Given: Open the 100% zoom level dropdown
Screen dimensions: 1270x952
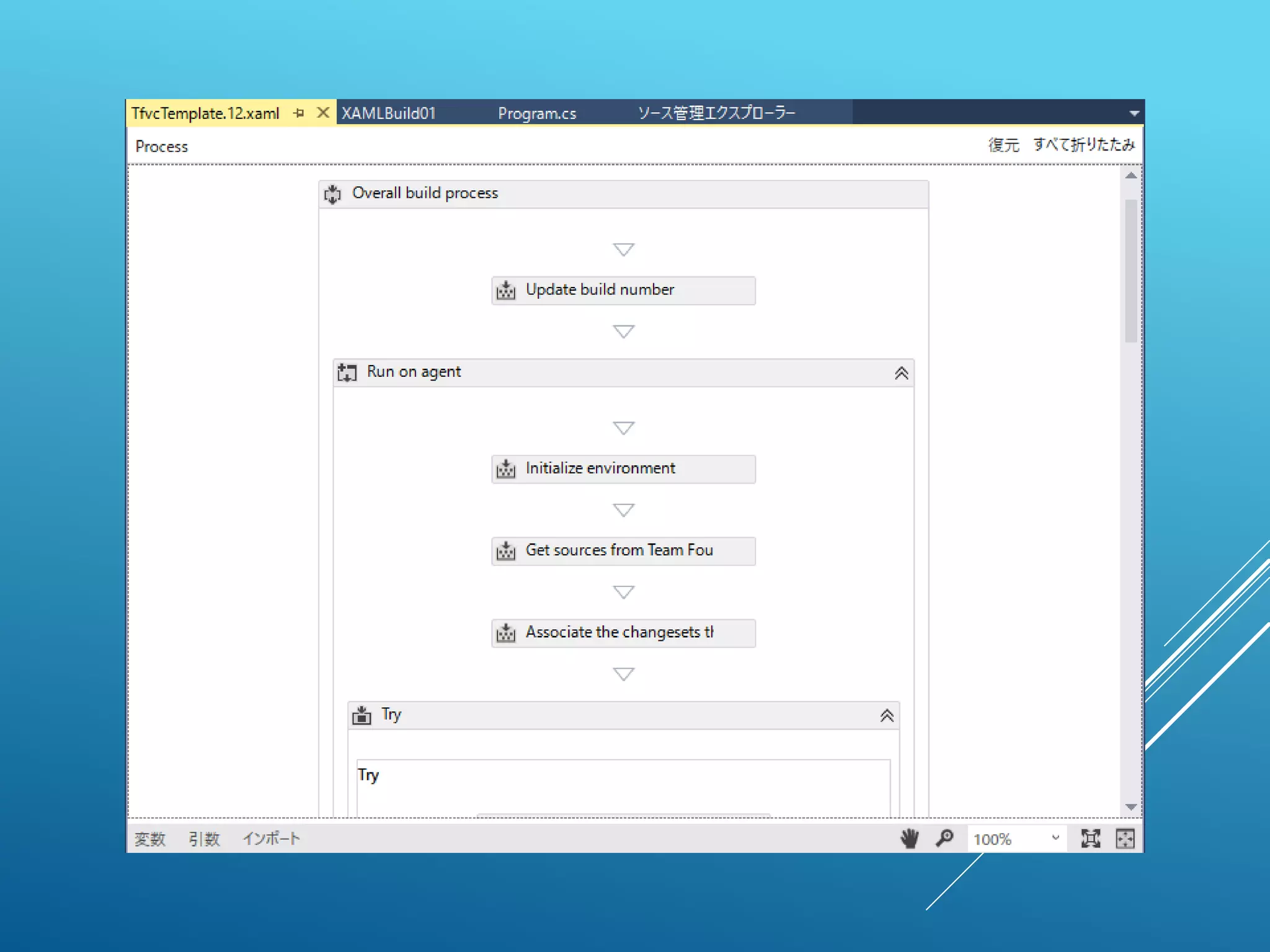Looking at the screenshot, I should coord(1055,838).
